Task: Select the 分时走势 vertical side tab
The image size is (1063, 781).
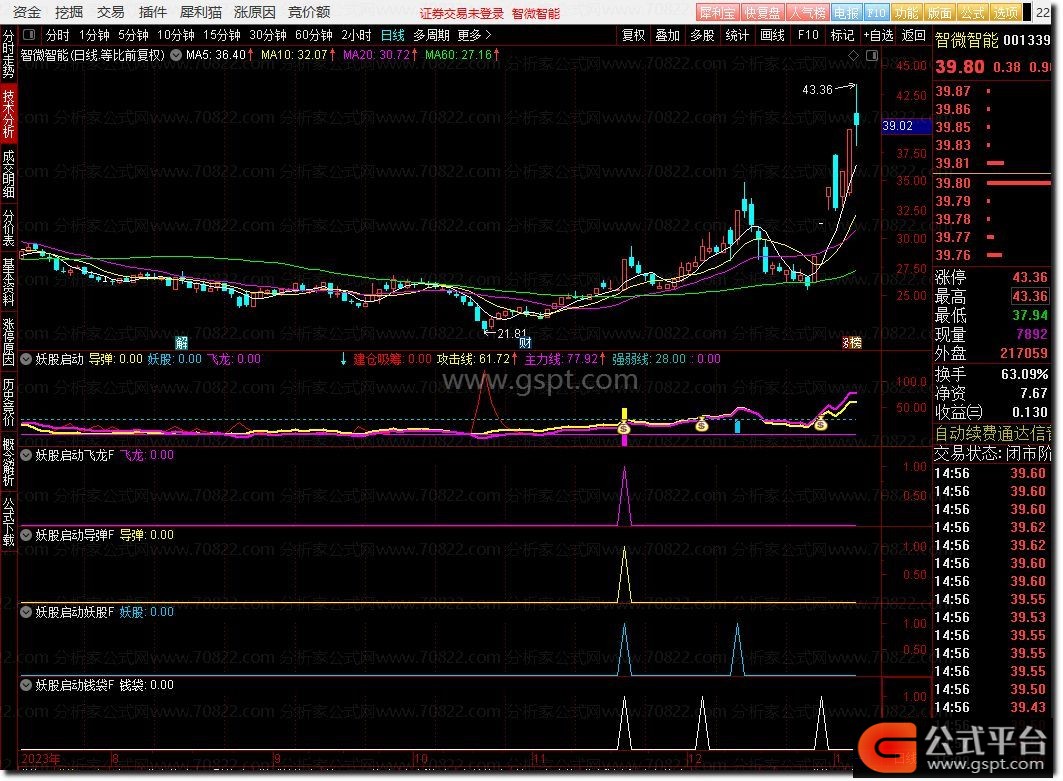Action: 8,54
